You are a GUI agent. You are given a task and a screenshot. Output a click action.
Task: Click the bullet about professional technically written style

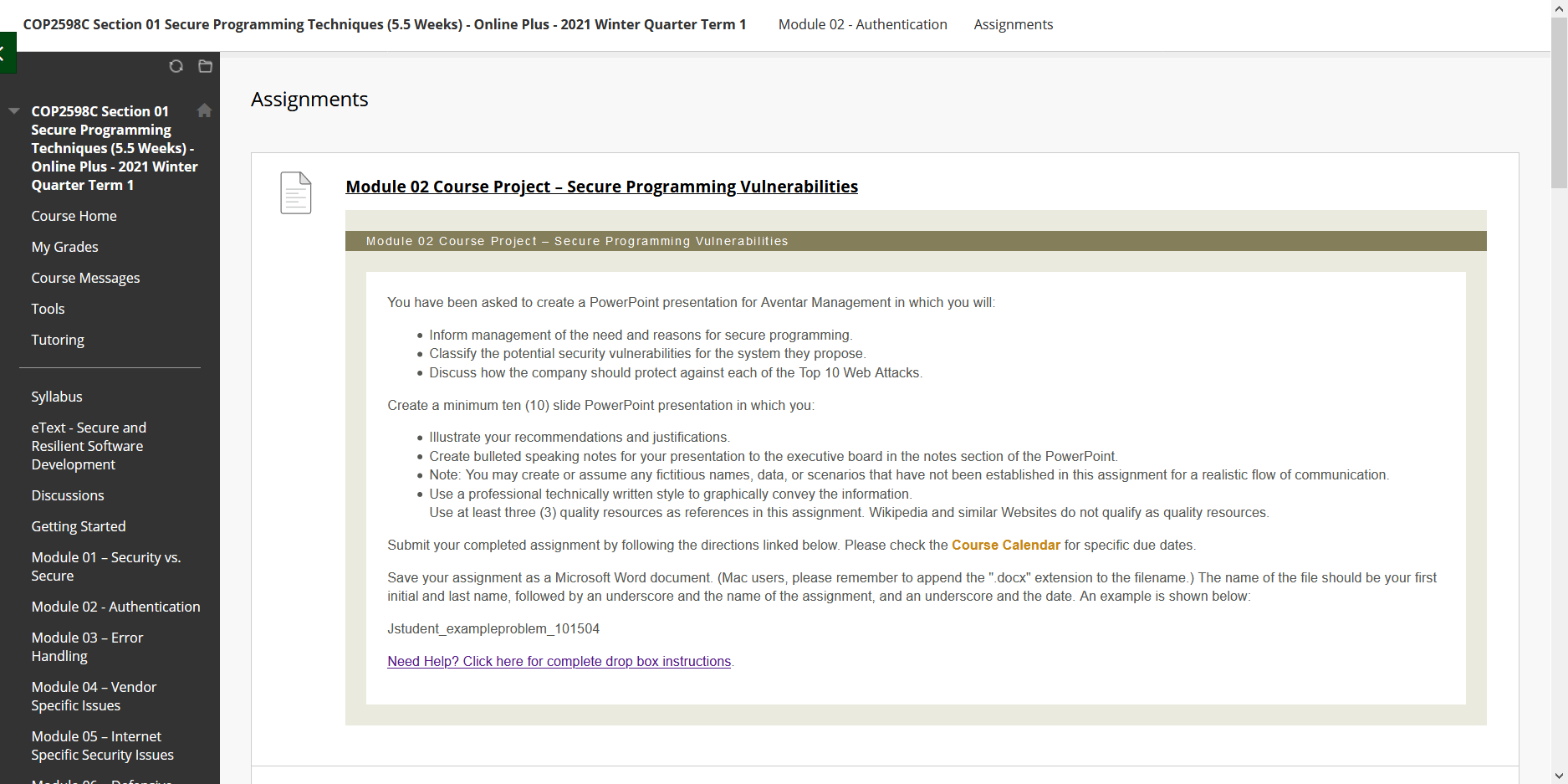[x=671, y=494]
